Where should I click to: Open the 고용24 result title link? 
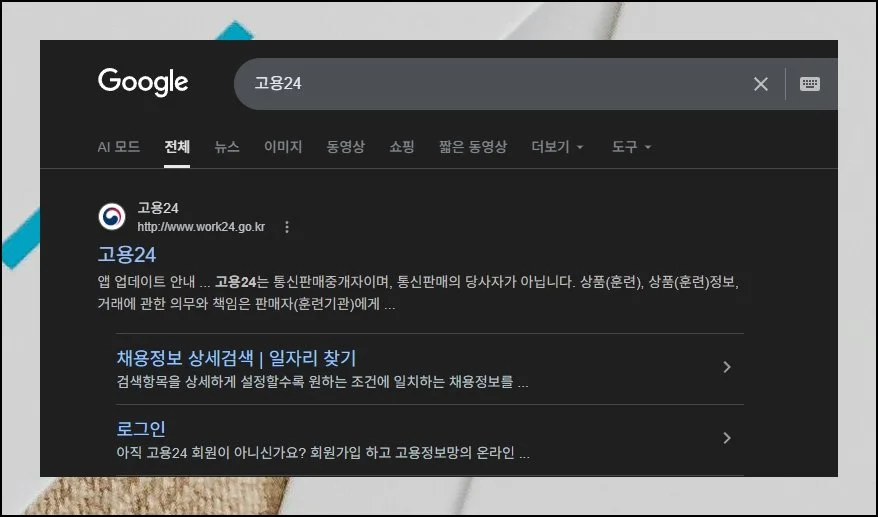(127, 254)
